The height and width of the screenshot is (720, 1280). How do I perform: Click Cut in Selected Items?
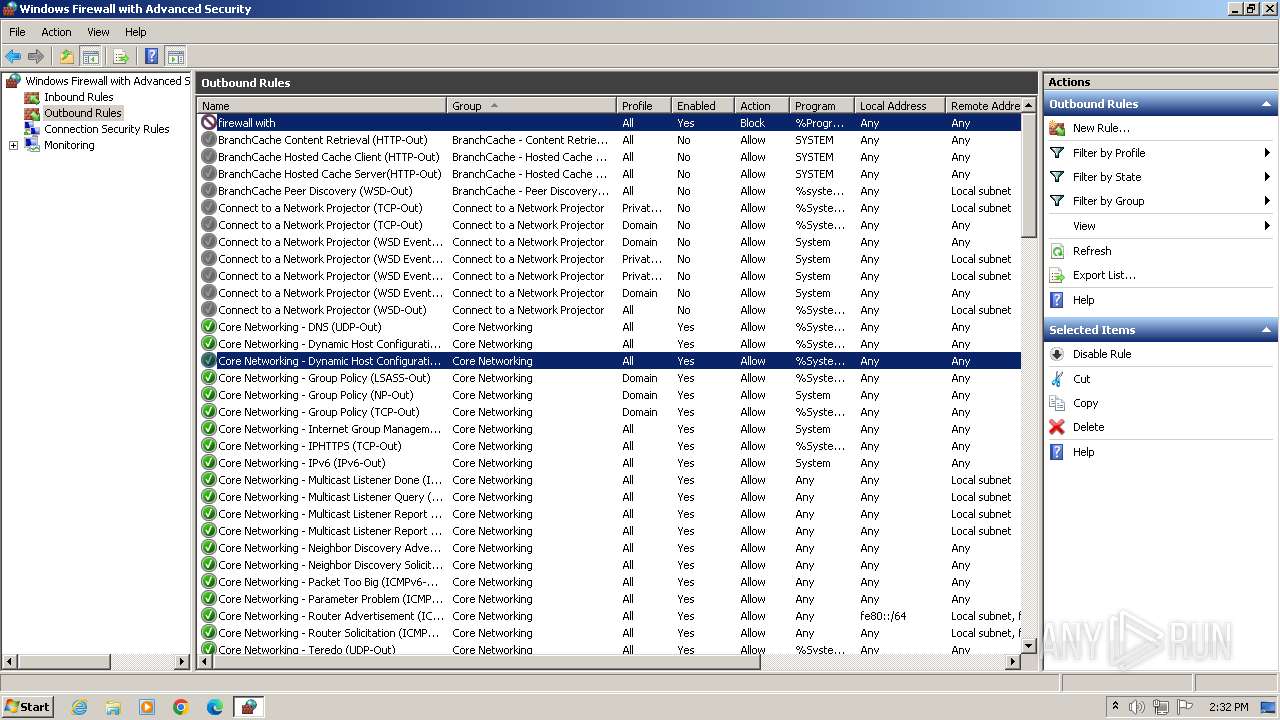pyautogui.click(x=1082, y=379)
